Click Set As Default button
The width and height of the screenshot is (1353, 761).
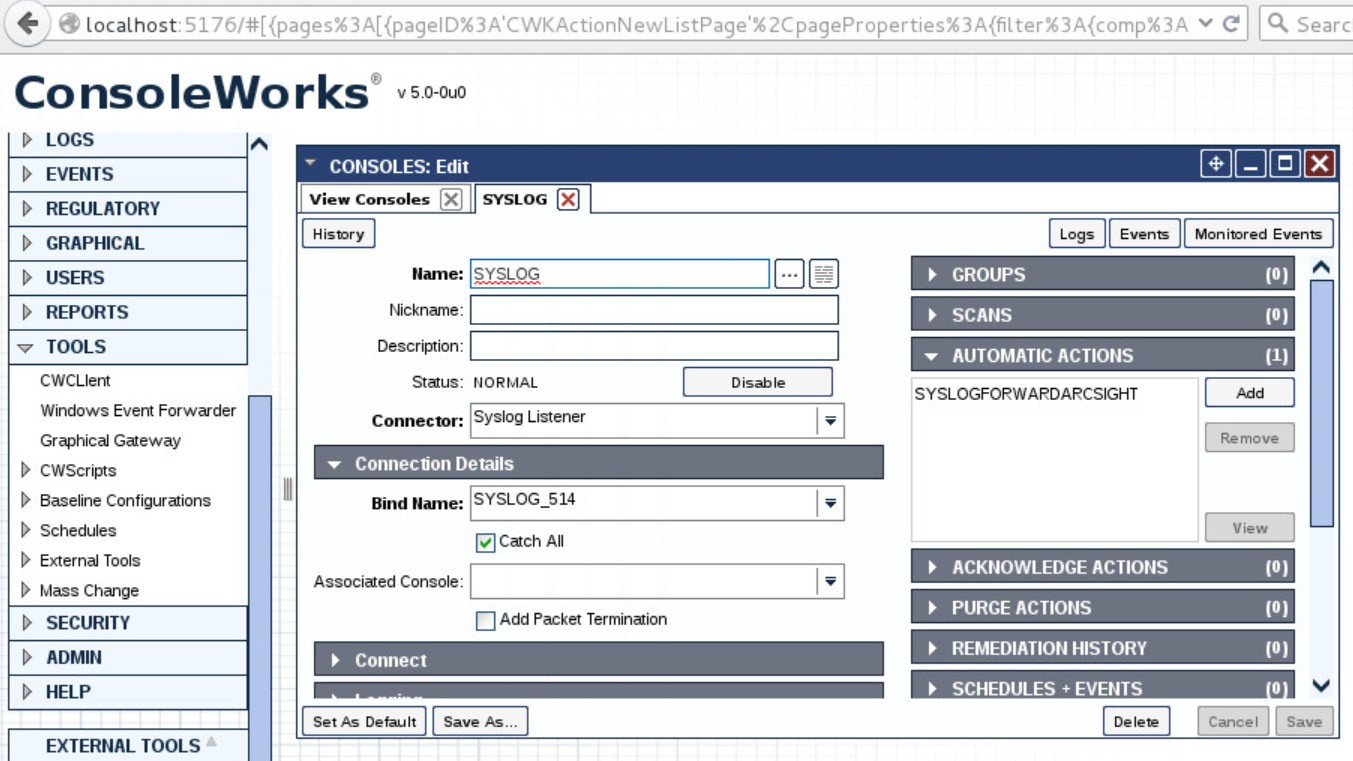364,721
